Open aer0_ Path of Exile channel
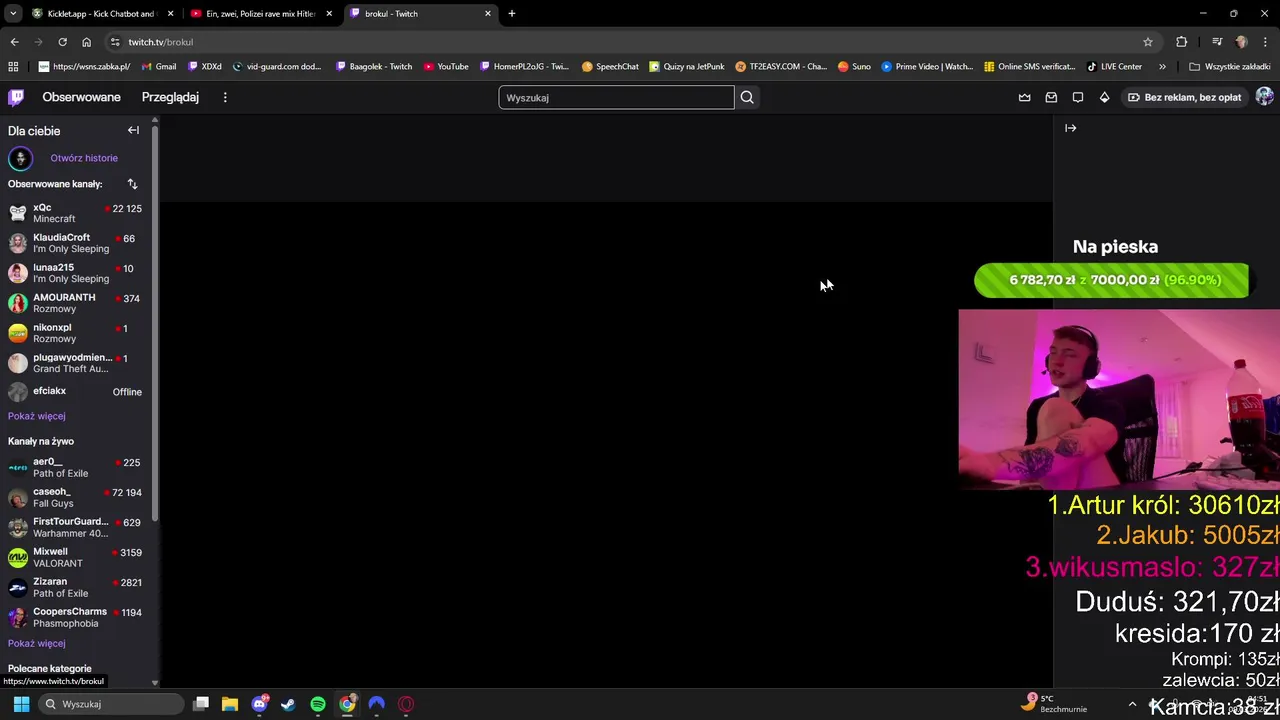 75,467
